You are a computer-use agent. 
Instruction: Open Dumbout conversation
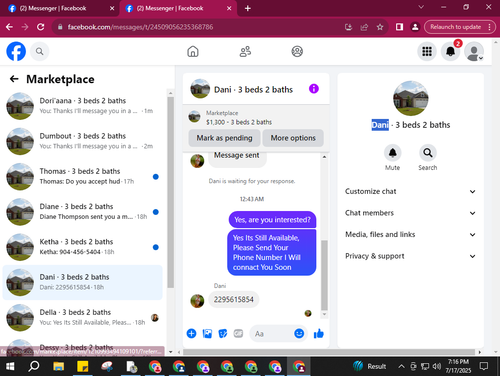click(83, 141)
